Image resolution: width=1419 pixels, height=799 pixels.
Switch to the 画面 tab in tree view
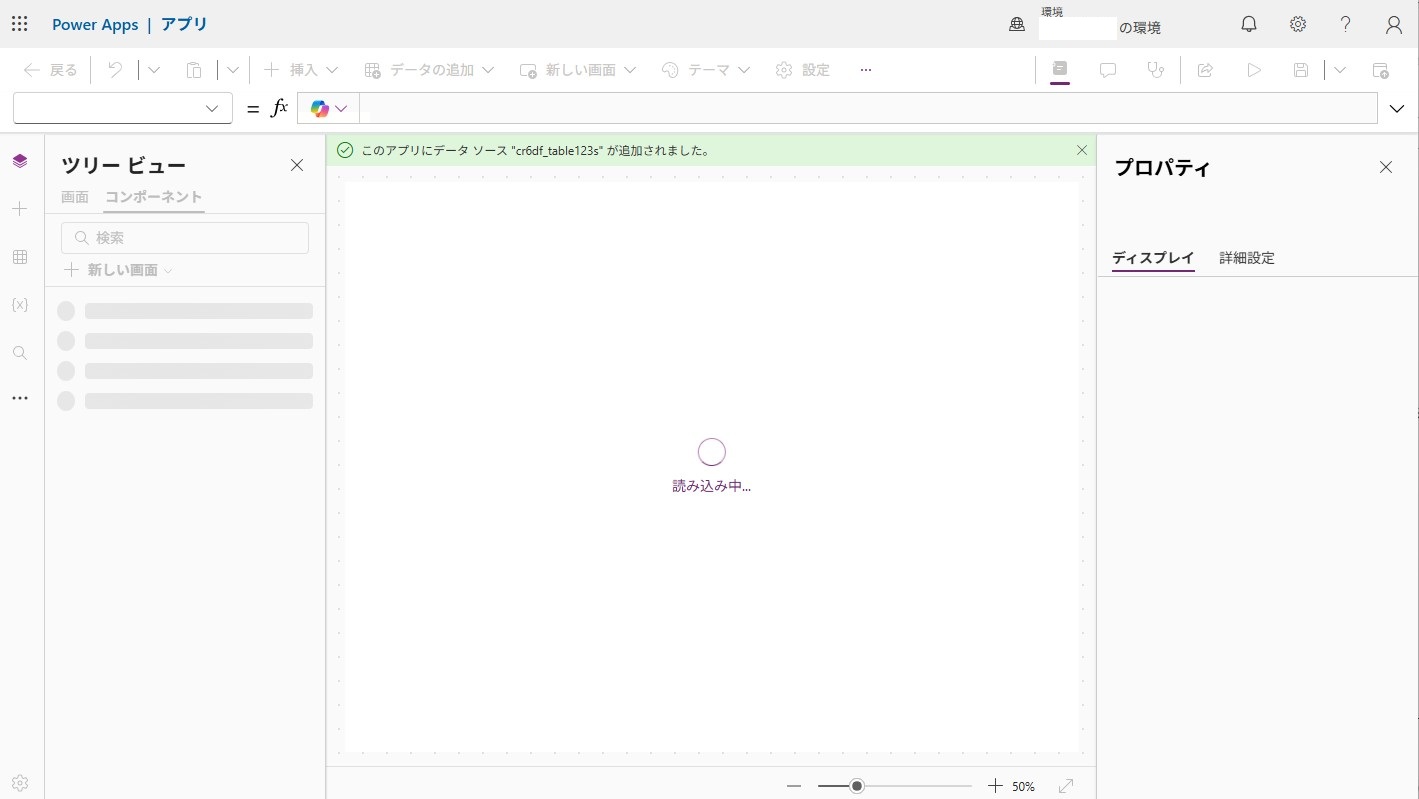(75, 197)
